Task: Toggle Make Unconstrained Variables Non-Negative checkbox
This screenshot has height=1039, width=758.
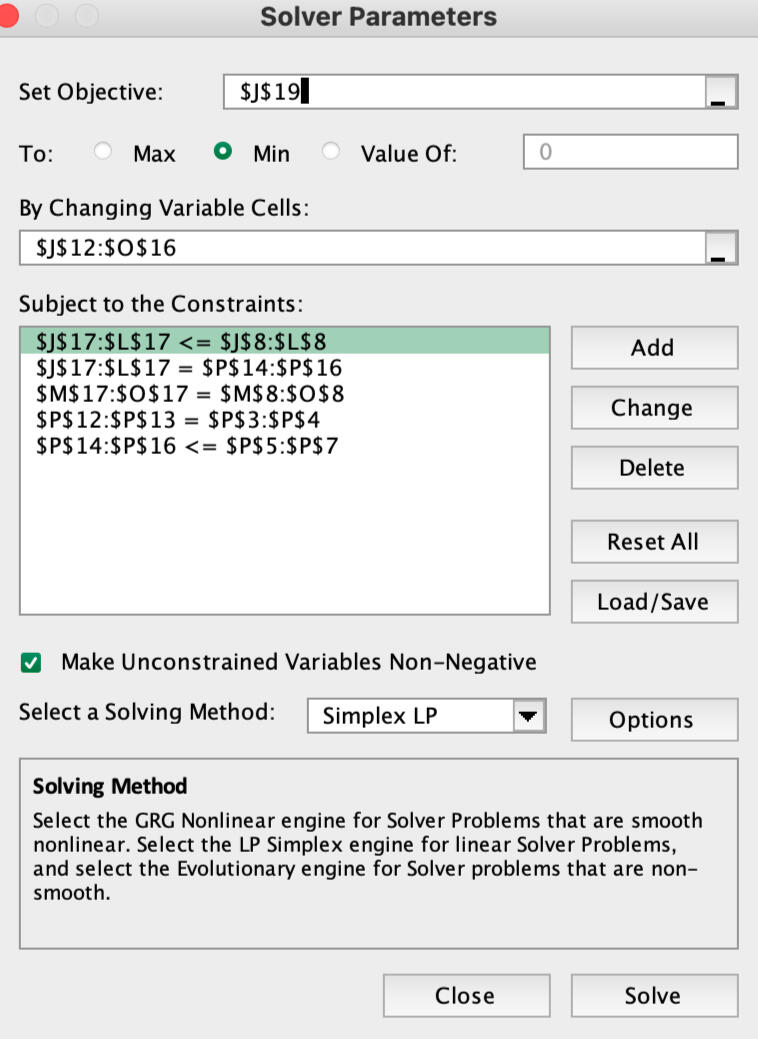Action: click(32, 662)
